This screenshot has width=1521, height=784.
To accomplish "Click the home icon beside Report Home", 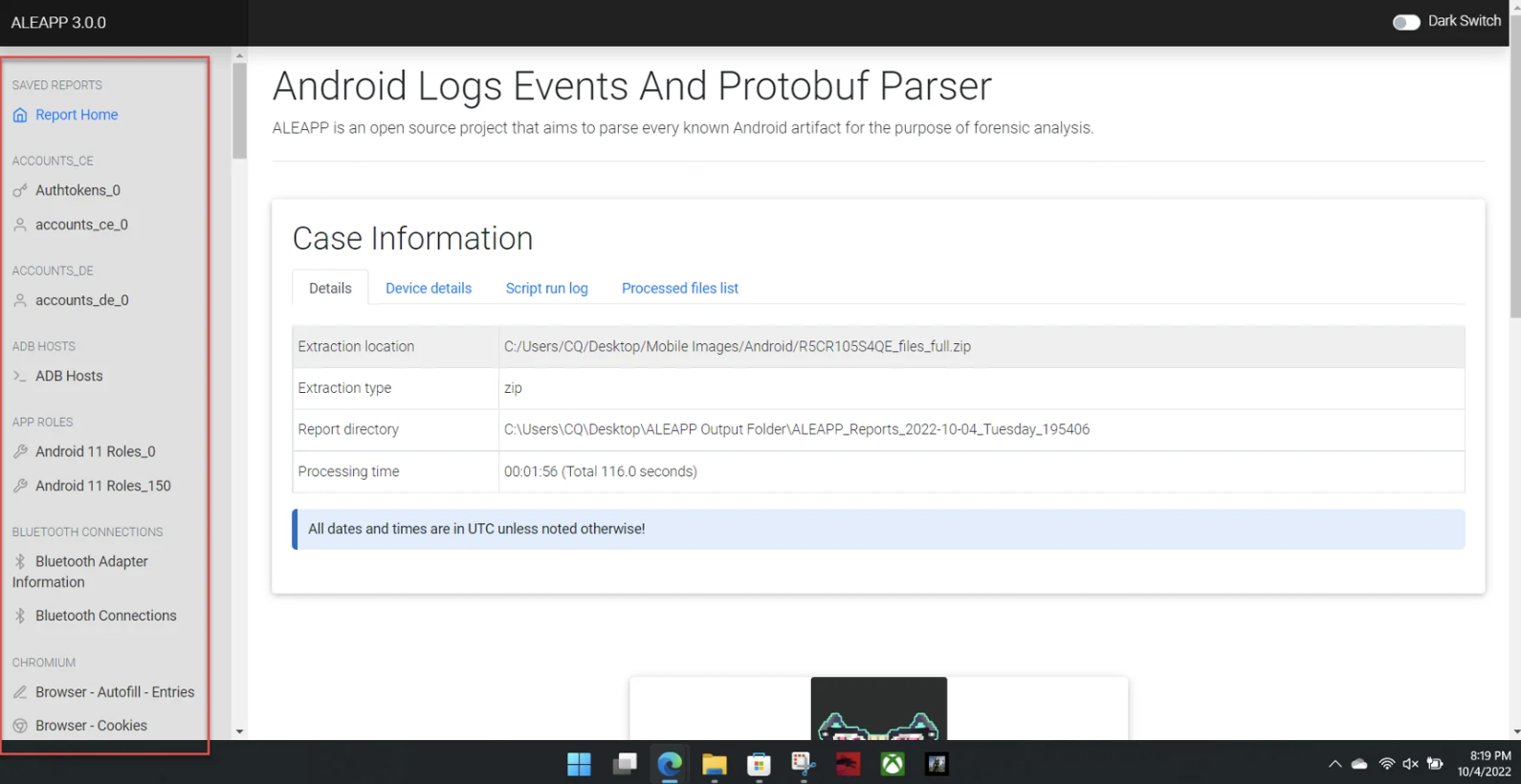I will pos(20,115).
